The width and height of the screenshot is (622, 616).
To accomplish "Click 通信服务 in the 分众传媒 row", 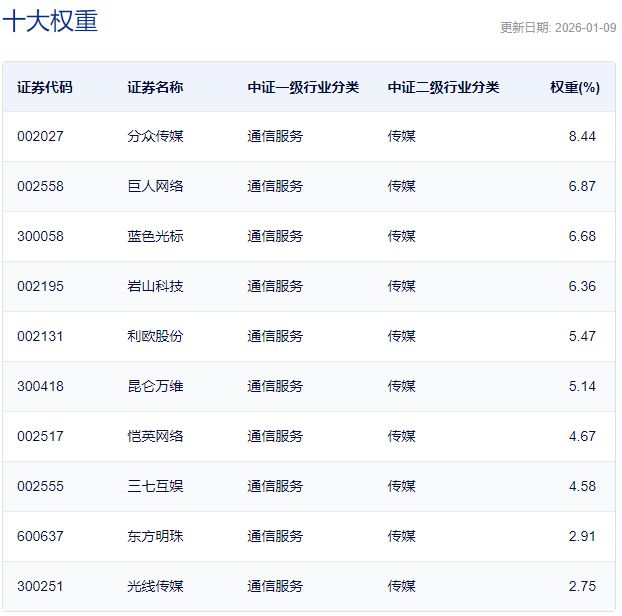I will click(275, 136).
